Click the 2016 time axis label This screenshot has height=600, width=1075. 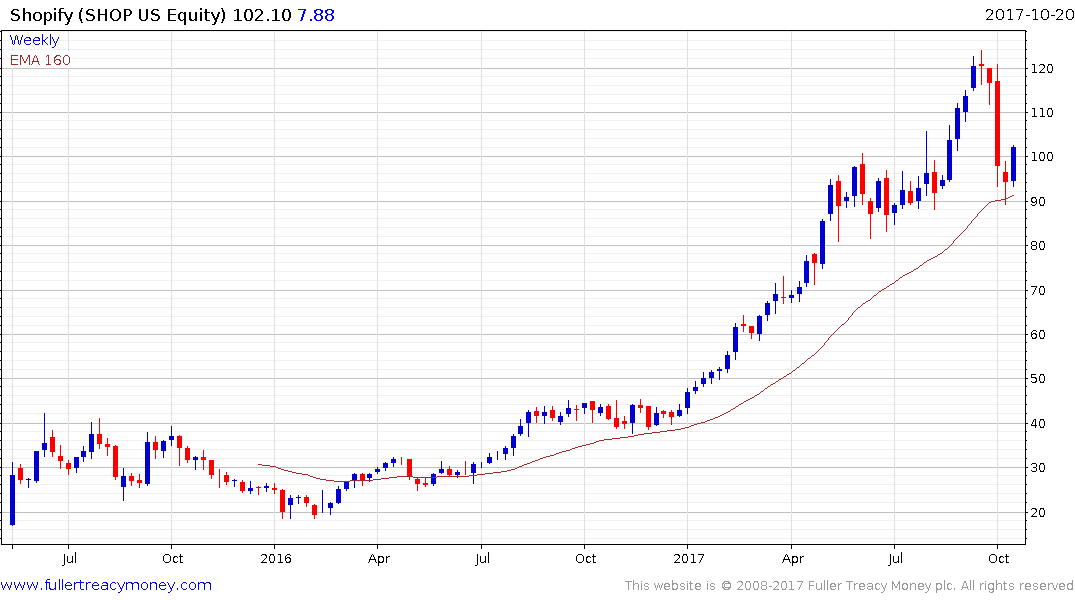click(x=276, y=559)
